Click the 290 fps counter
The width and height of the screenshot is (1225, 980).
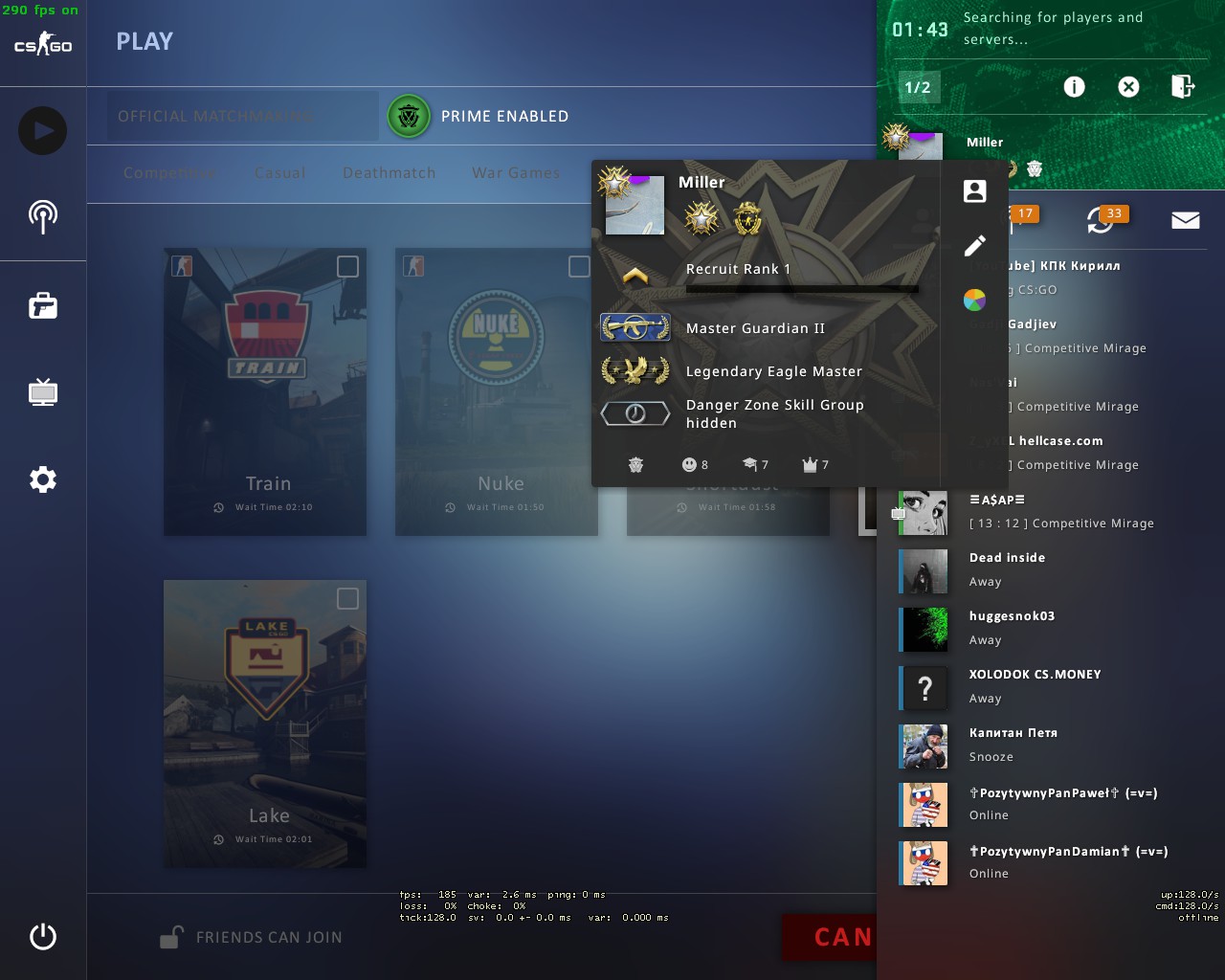pyautogui.click(x=40, y=11)
